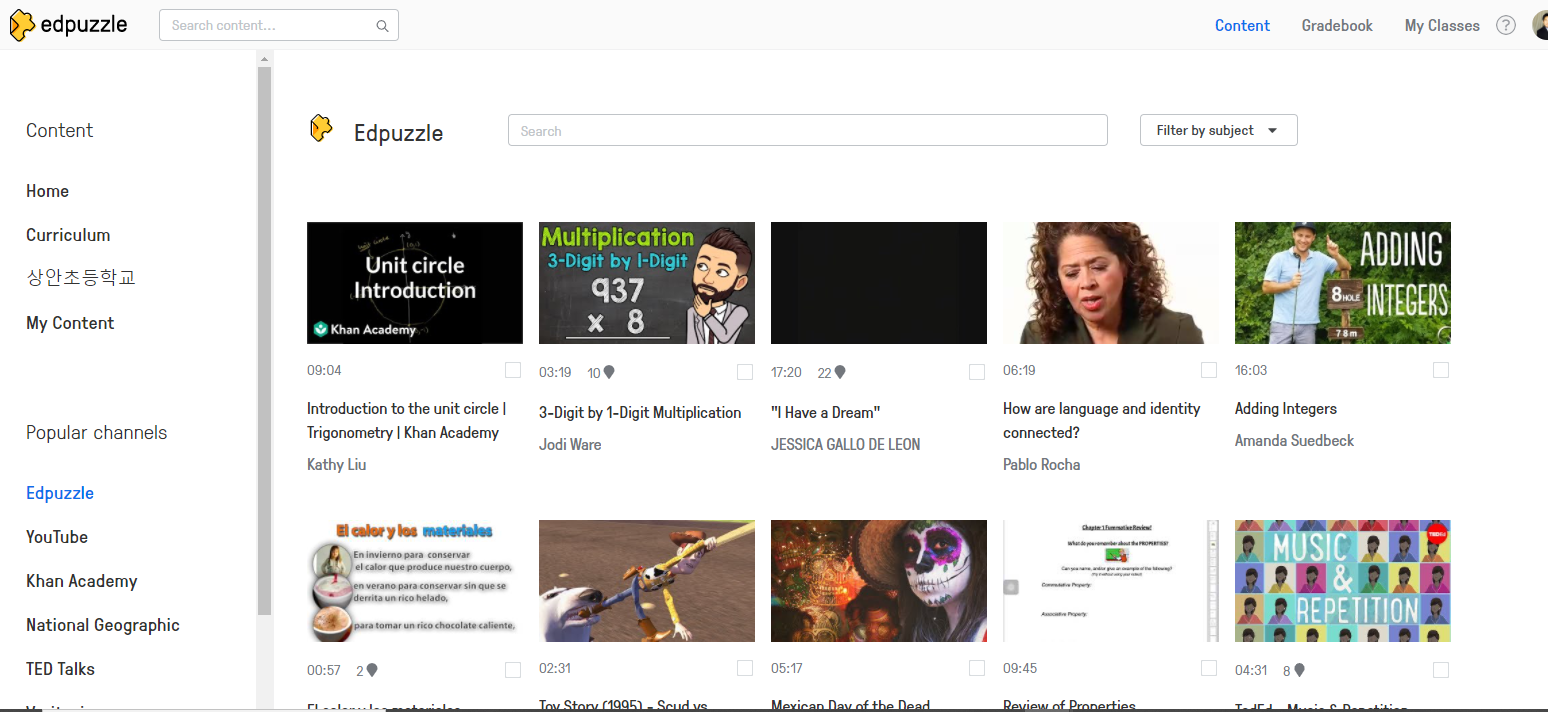1548x712 pixels.
Task: Click question pin icon on I Have a Dream
Action: click(x=840, y=372)
